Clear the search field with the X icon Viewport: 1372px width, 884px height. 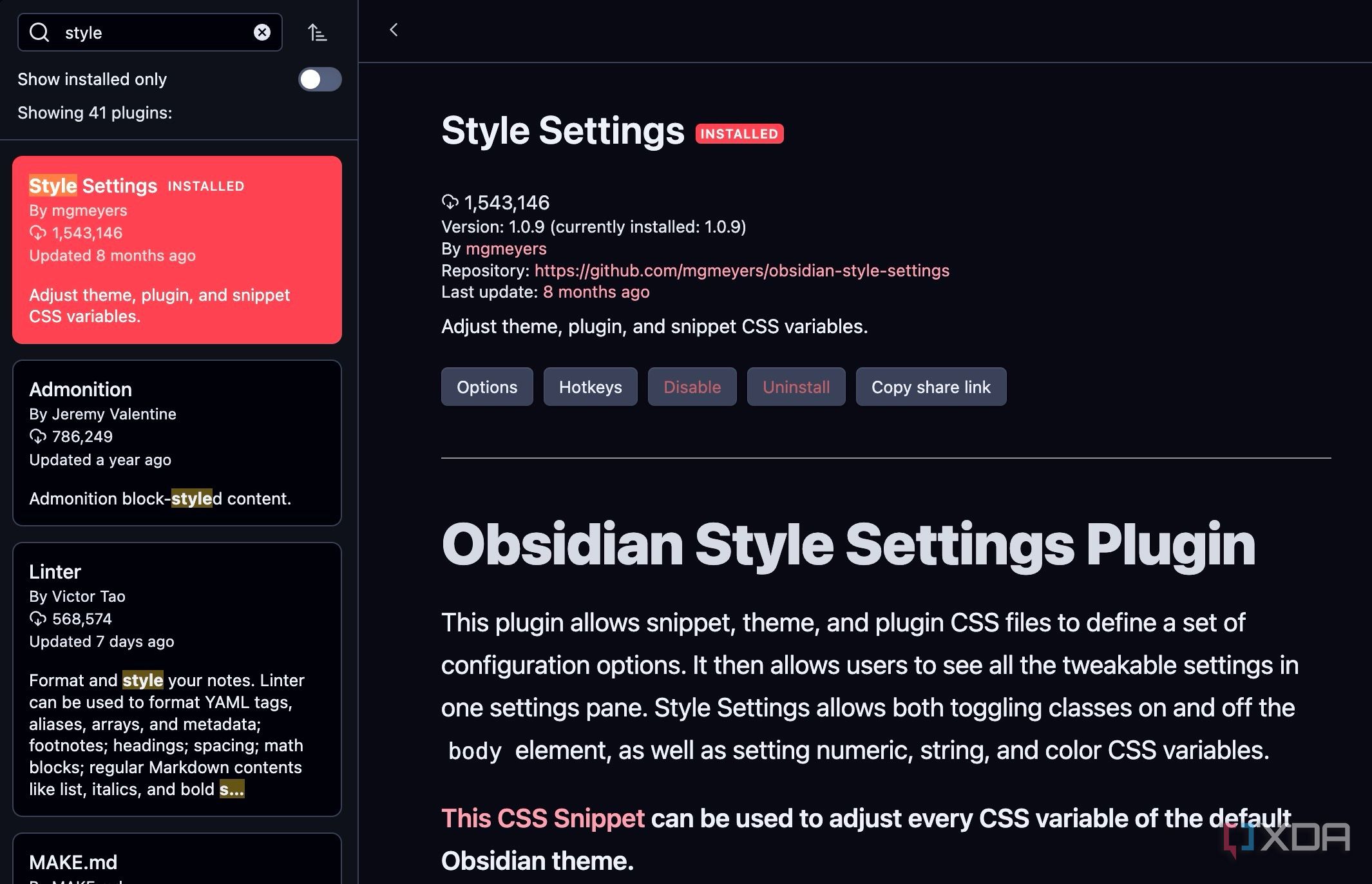point(262,32)
